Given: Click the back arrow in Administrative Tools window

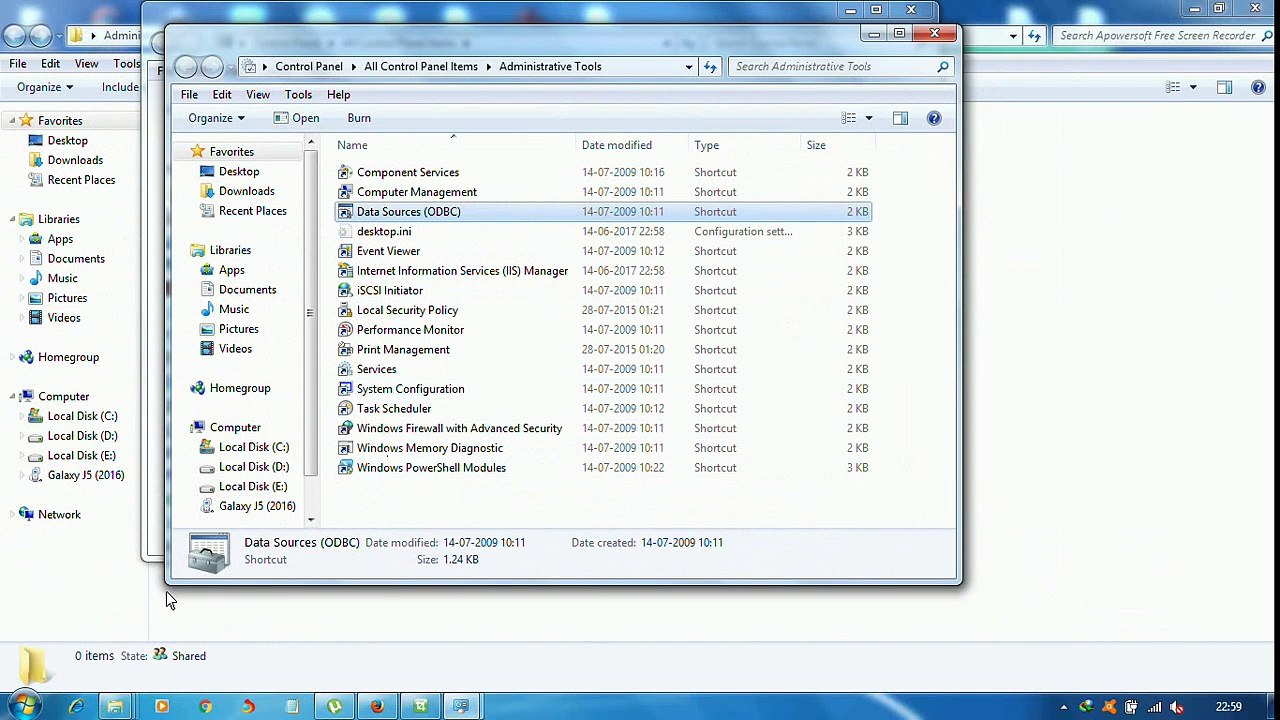Looking at the screenshot, I should [186, 67].
